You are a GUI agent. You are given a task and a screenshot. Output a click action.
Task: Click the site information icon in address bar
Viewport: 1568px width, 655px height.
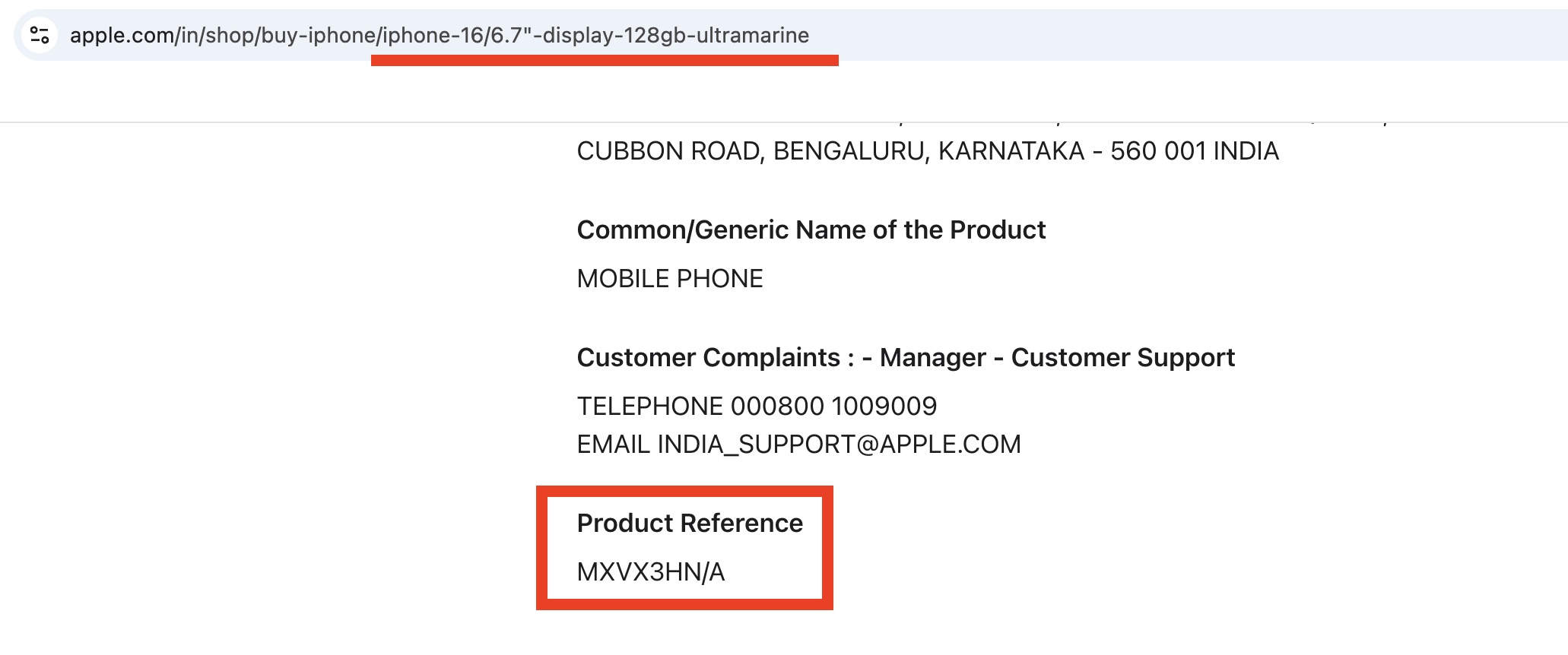40,35
